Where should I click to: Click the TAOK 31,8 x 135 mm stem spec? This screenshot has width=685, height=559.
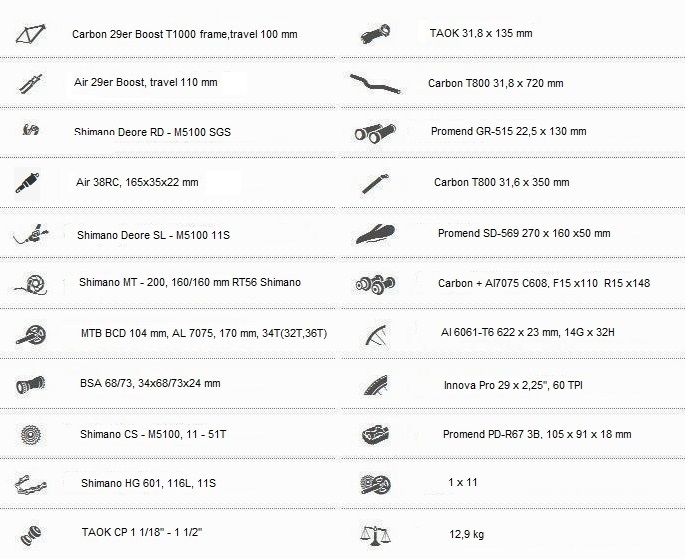(x=481, y=33)
